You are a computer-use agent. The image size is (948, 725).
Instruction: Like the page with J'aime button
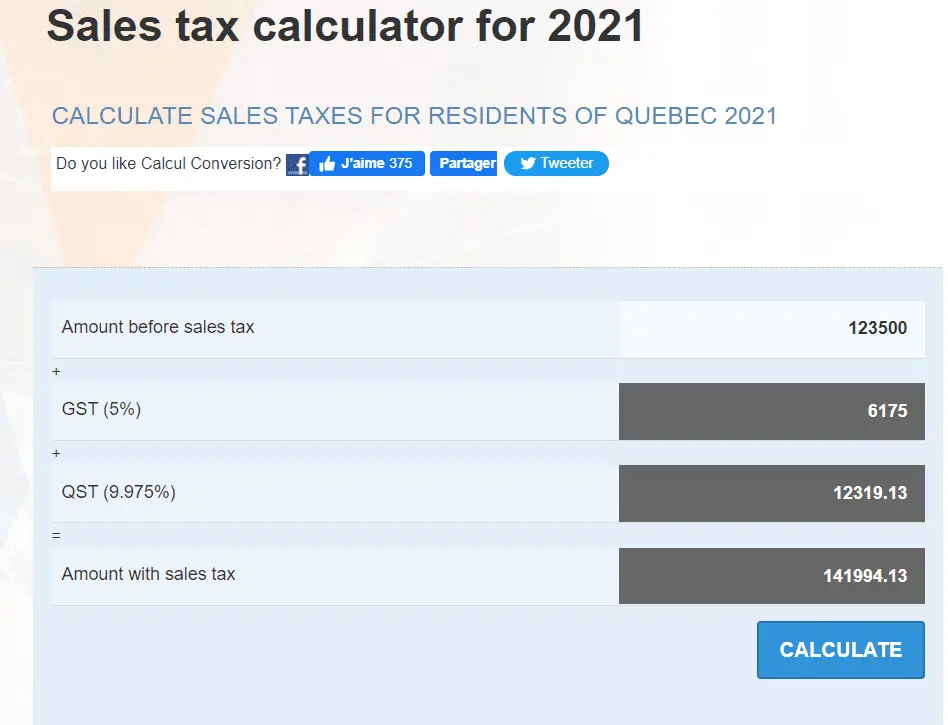coord(360,164)
